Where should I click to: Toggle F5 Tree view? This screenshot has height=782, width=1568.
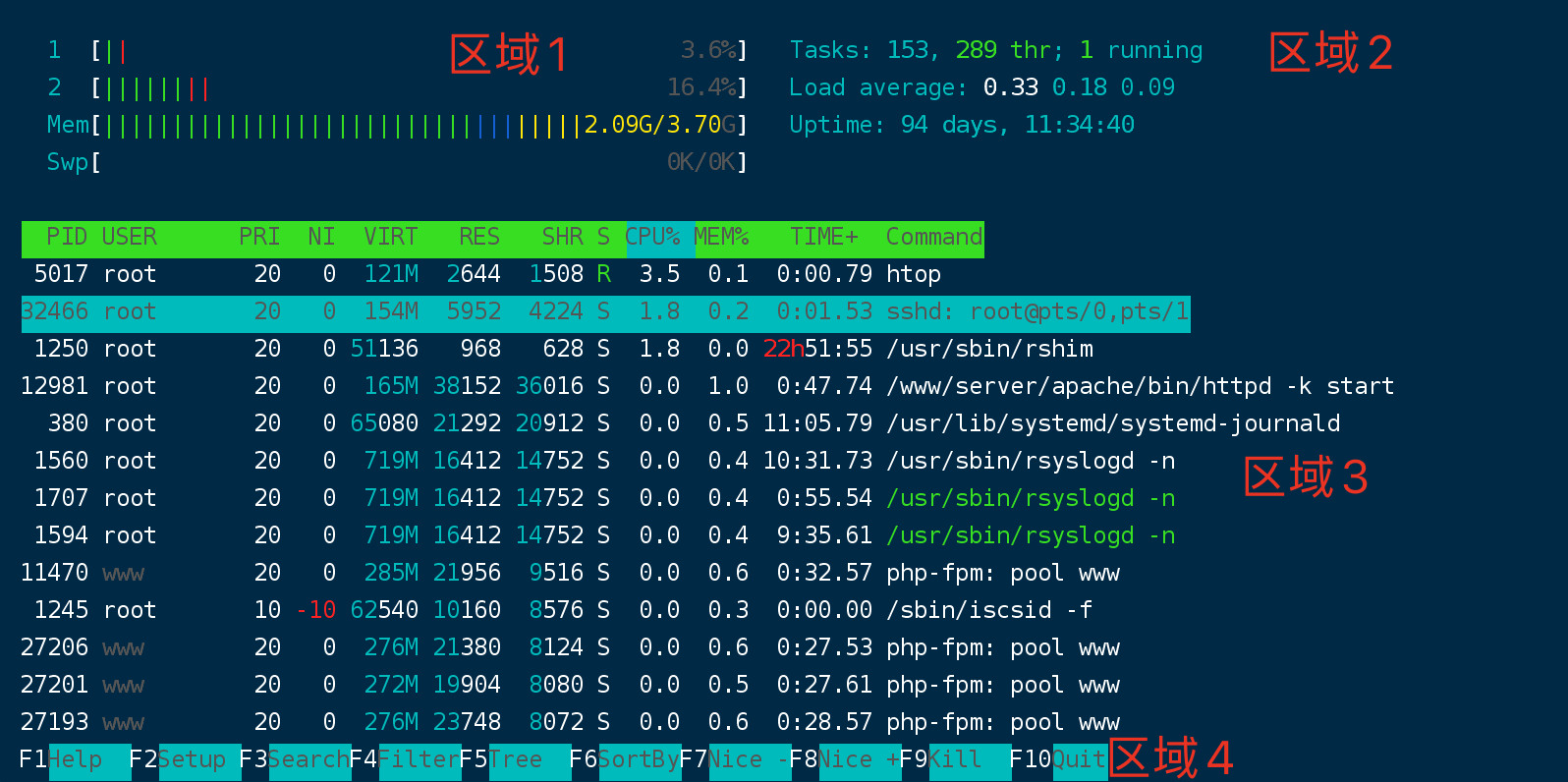click(516, 759)
